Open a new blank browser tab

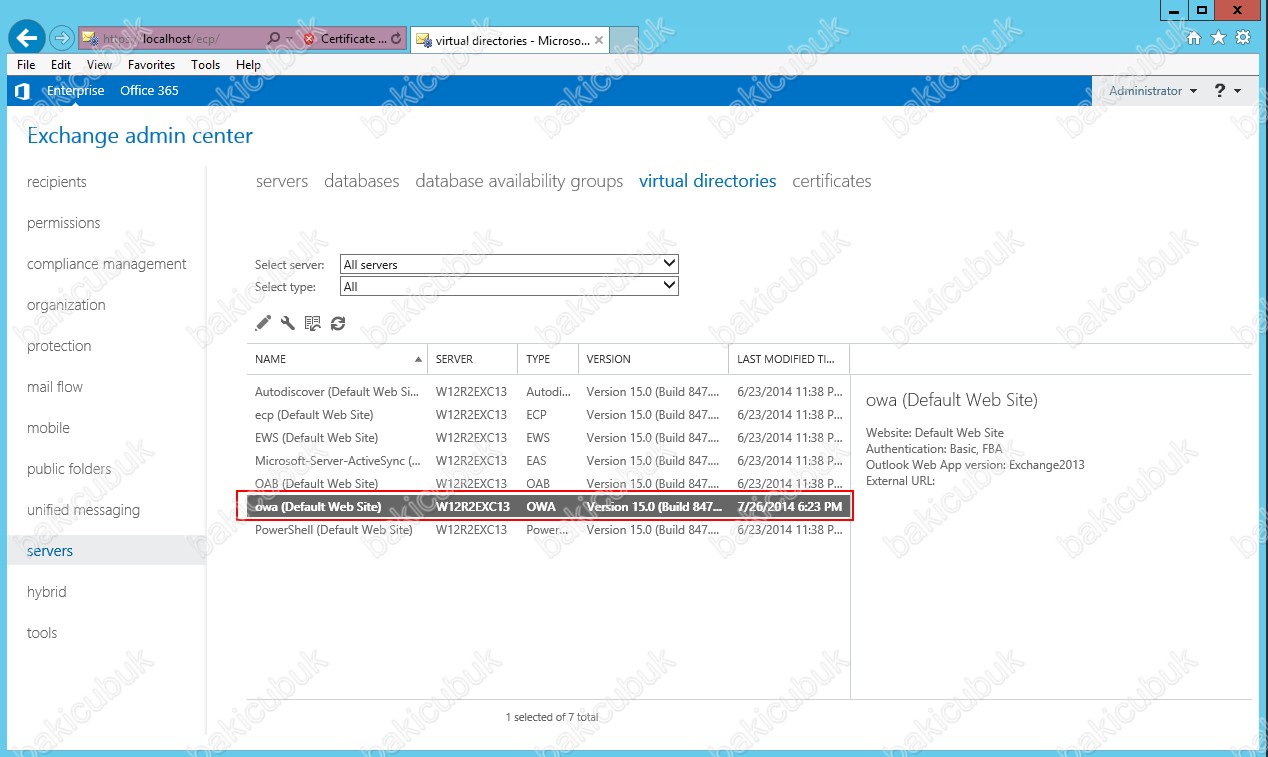pos(625,40)
